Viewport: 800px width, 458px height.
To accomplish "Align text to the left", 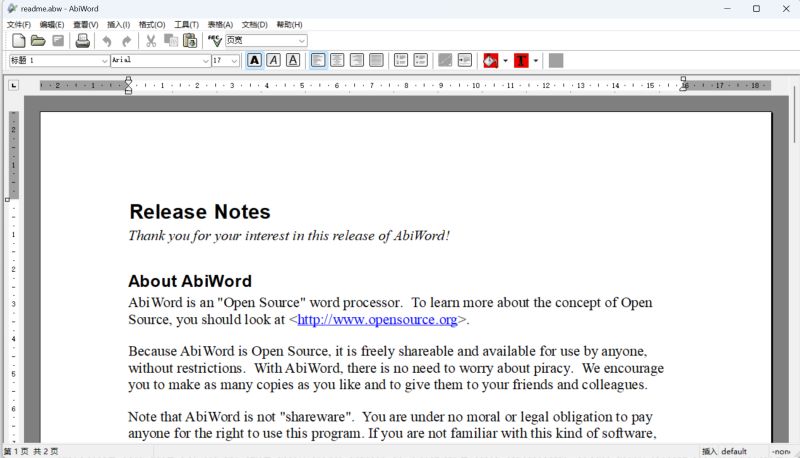I will pos(318,61).
